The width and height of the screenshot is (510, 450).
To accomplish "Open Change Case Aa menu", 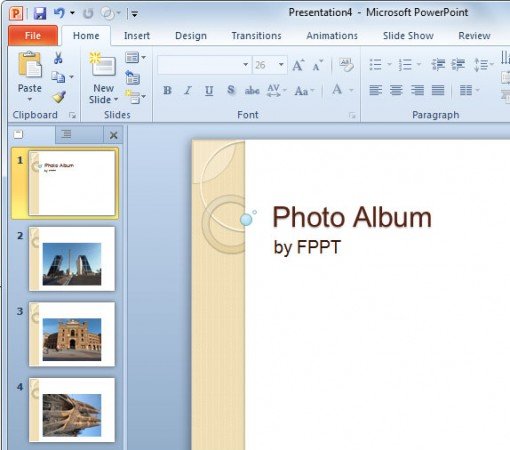I will (x=304, y=91).
